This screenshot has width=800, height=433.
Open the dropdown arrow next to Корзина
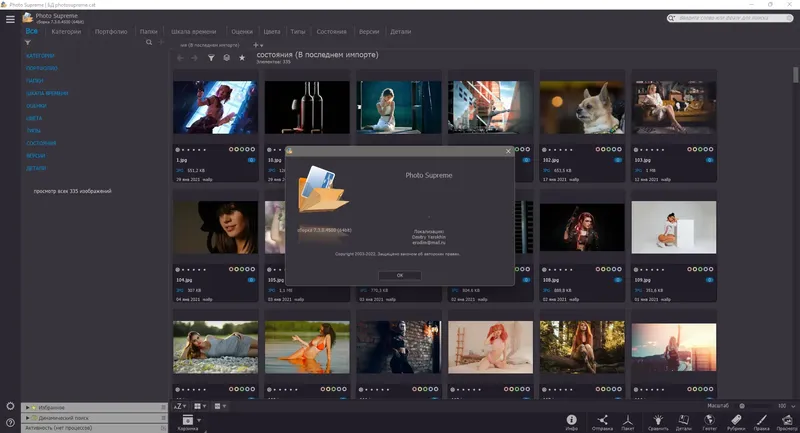coord(199,420)
